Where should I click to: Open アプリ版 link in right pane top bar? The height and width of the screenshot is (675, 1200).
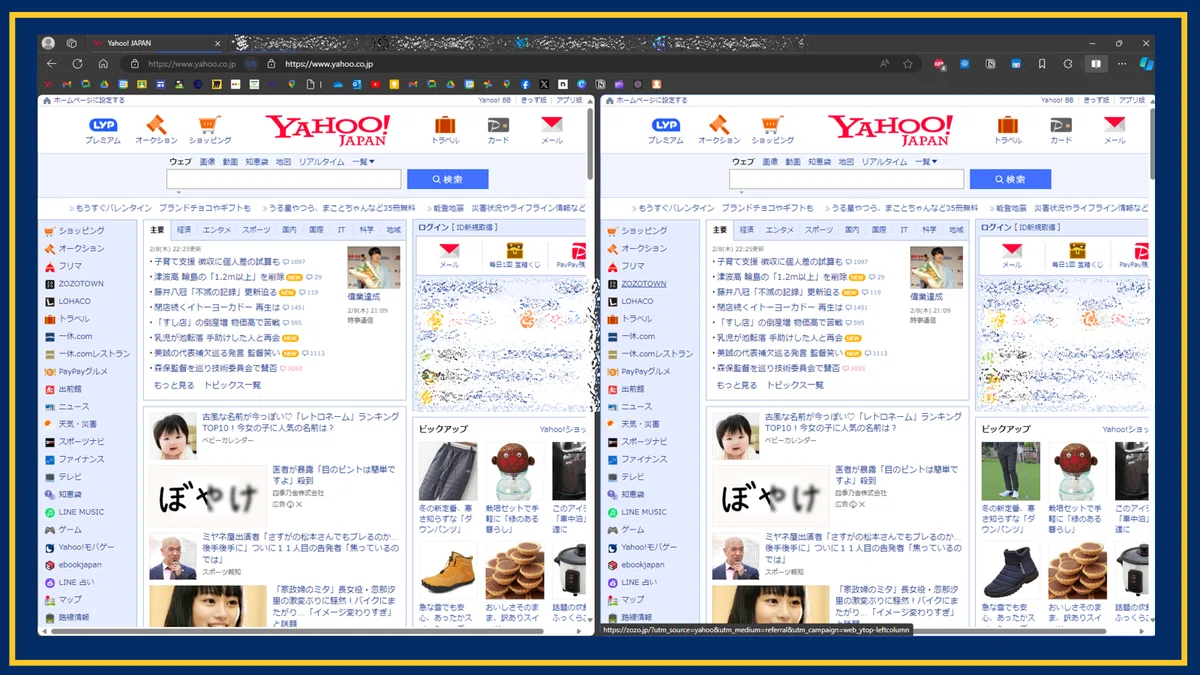click(x=1131, y=101)
